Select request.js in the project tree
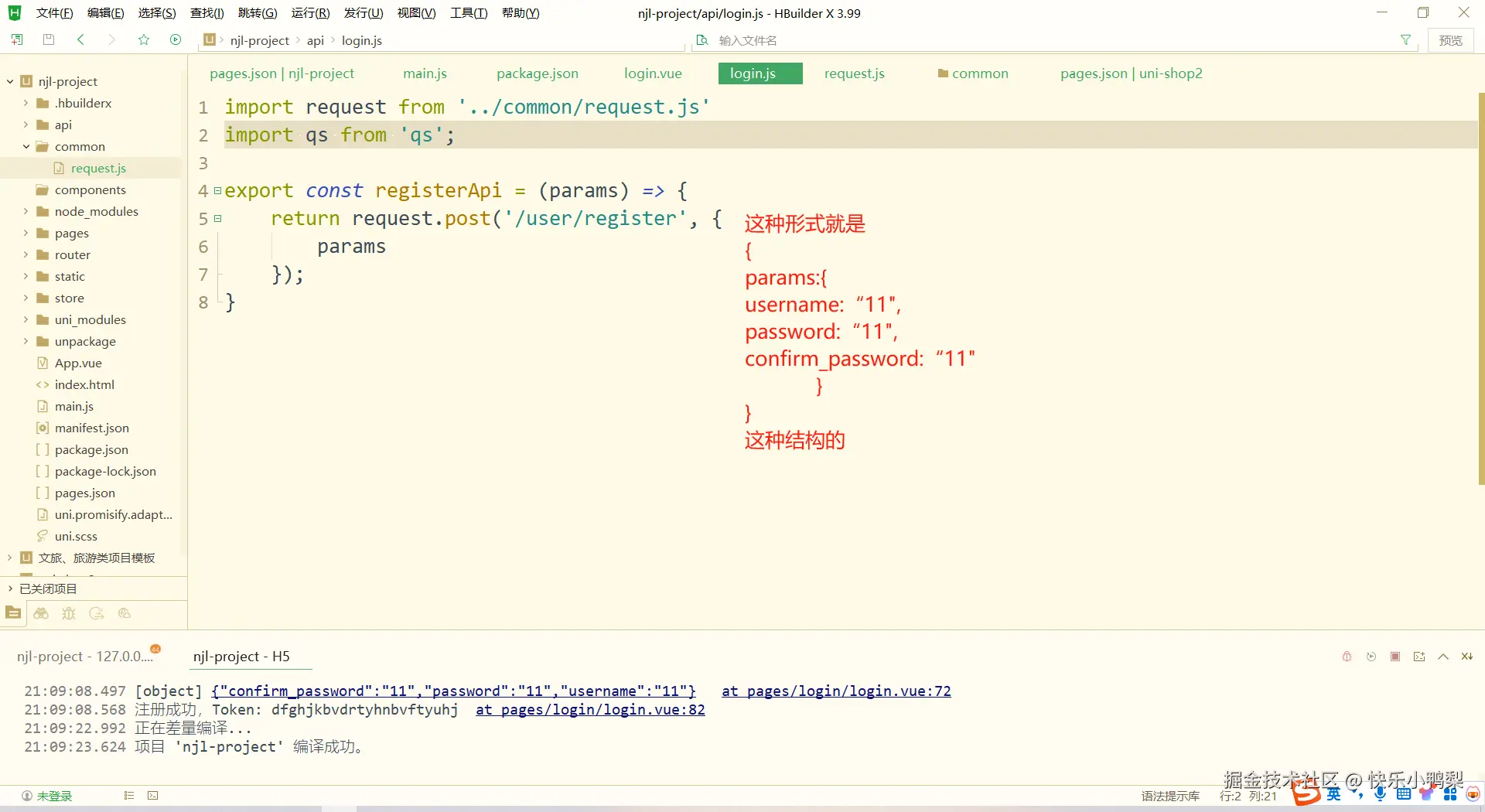Viewport: 1485px width, 812px height. 98,168
